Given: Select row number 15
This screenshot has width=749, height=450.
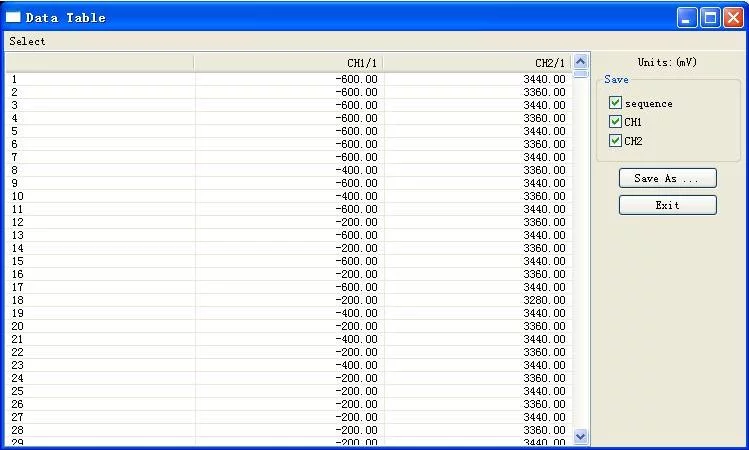Looking at the screenshot, I should click(x=18, y=261).
